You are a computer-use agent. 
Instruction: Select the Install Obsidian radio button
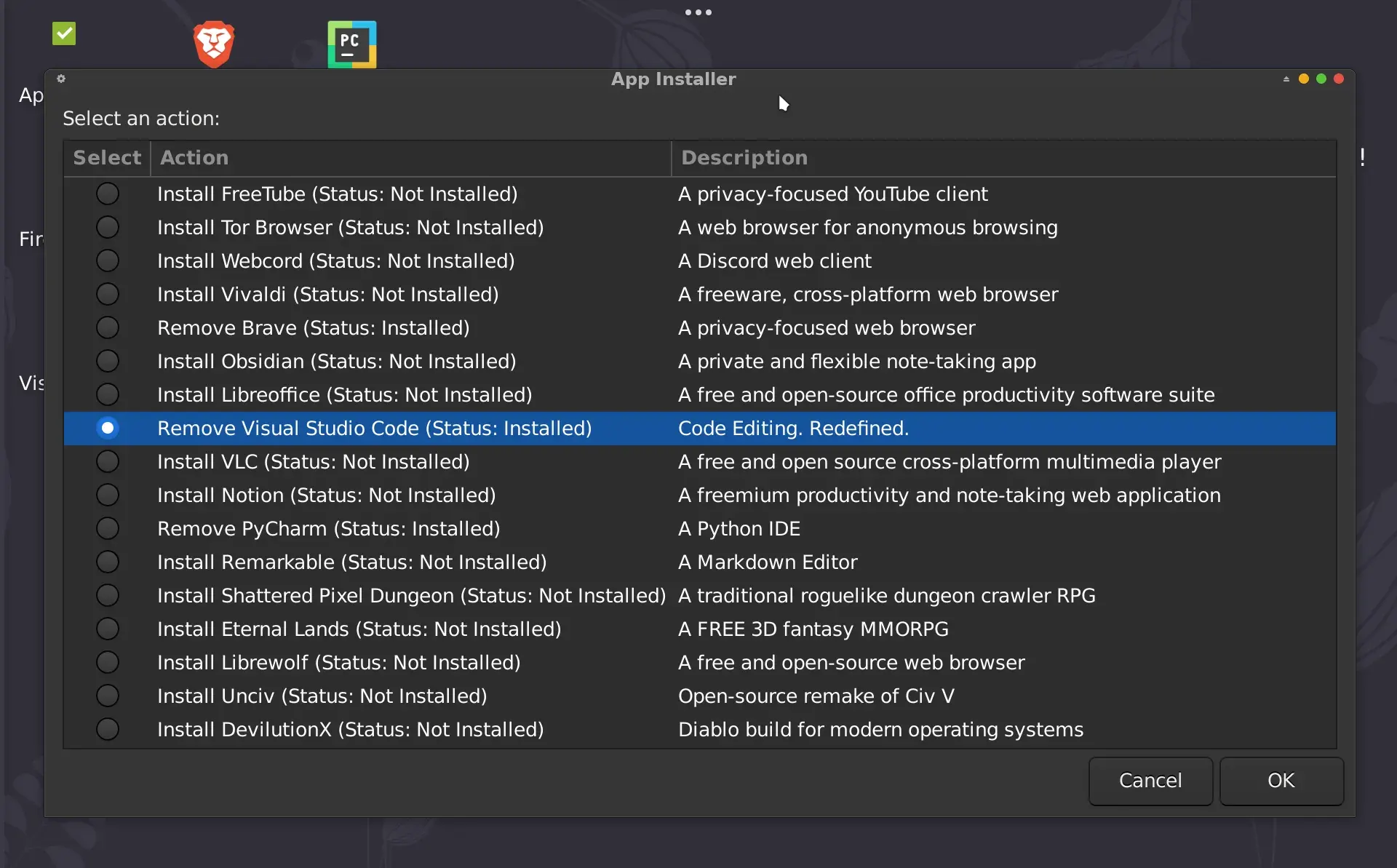(x=108, y=361)
